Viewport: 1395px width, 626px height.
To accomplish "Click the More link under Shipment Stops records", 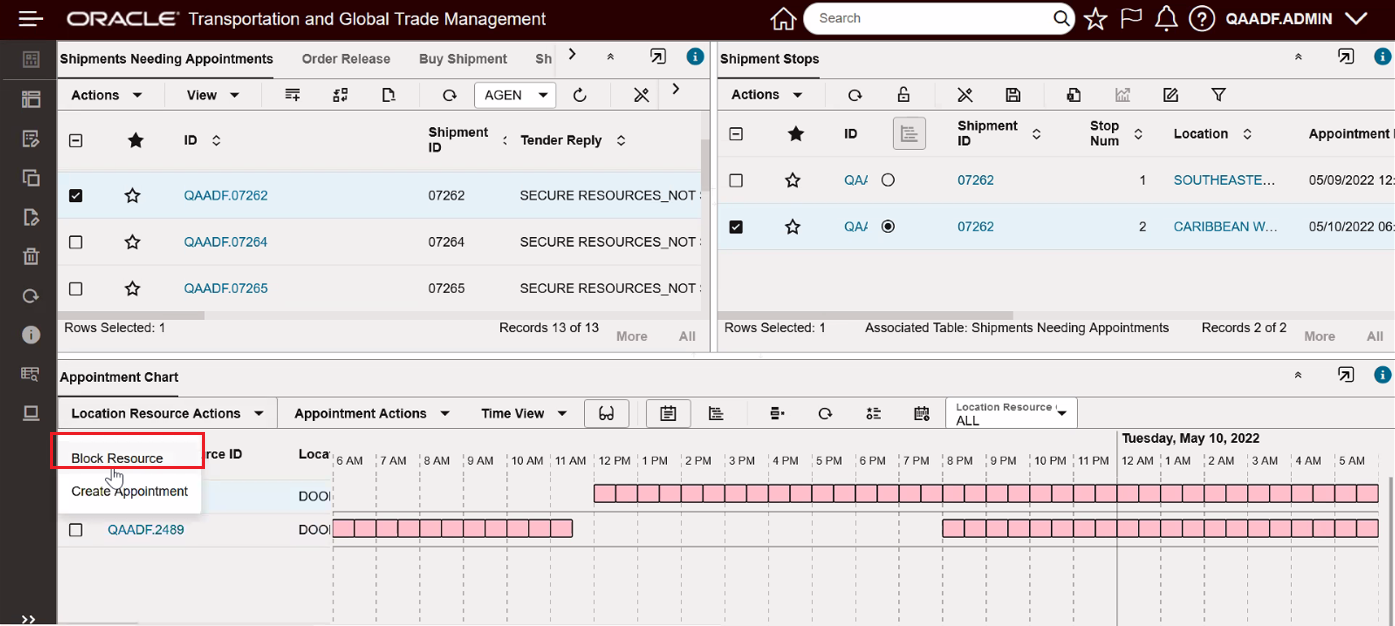I will [1319, 337].
